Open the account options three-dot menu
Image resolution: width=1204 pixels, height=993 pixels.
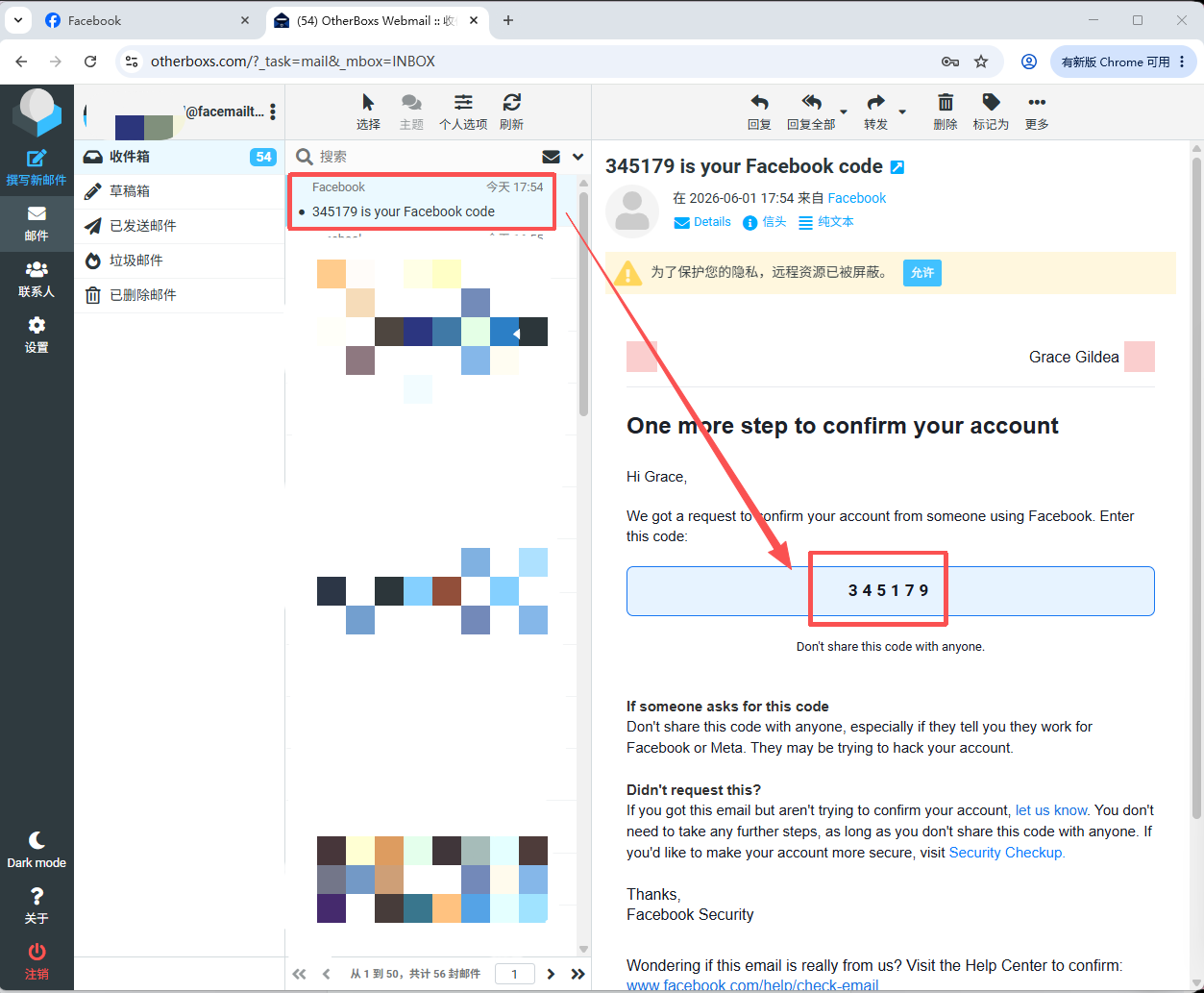point(273,112)
